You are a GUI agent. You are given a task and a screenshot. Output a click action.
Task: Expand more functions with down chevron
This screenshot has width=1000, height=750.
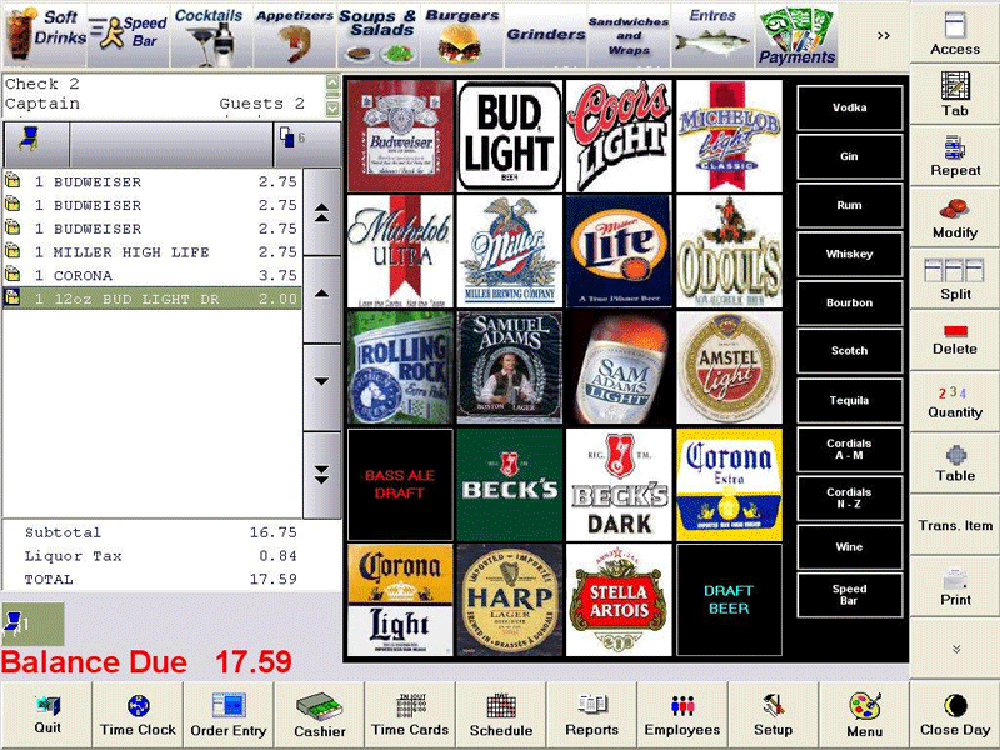pos(955,649)
